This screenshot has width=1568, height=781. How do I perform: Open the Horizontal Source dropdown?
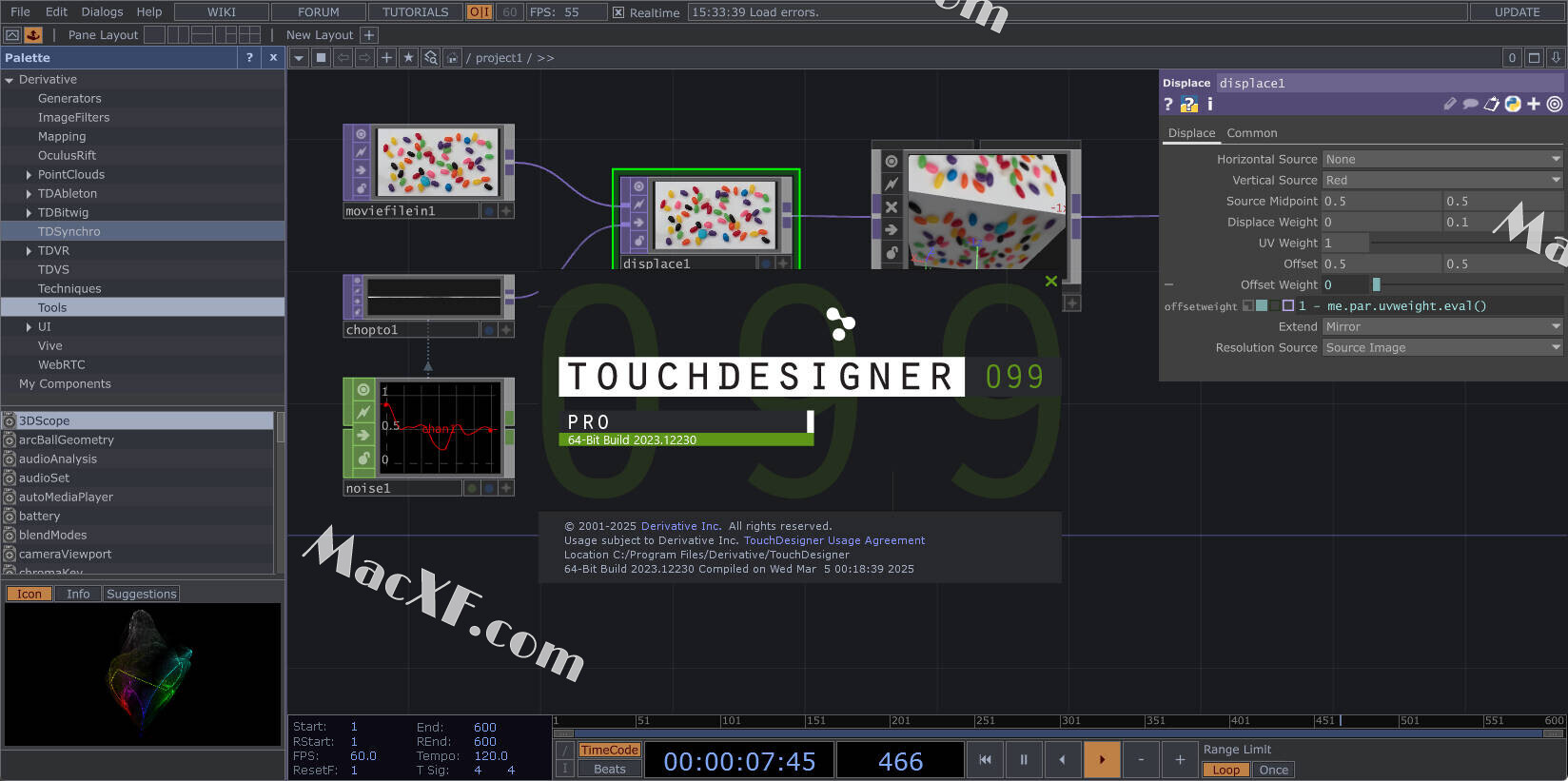coord(1442,159)
